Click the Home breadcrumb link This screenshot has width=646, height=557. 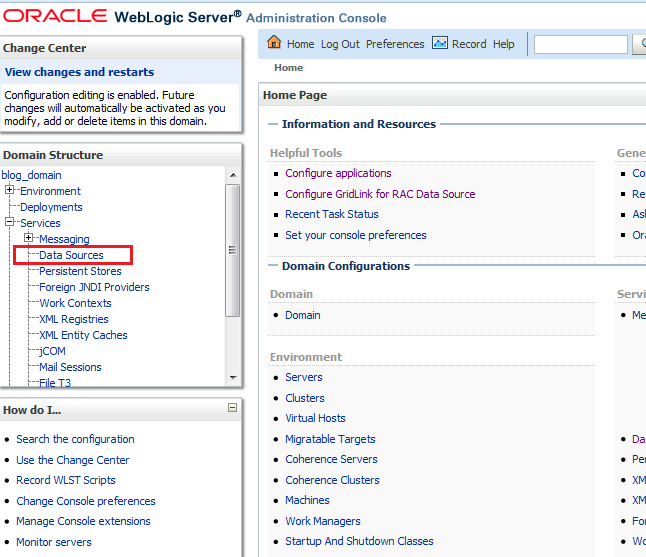pos(288,68)
